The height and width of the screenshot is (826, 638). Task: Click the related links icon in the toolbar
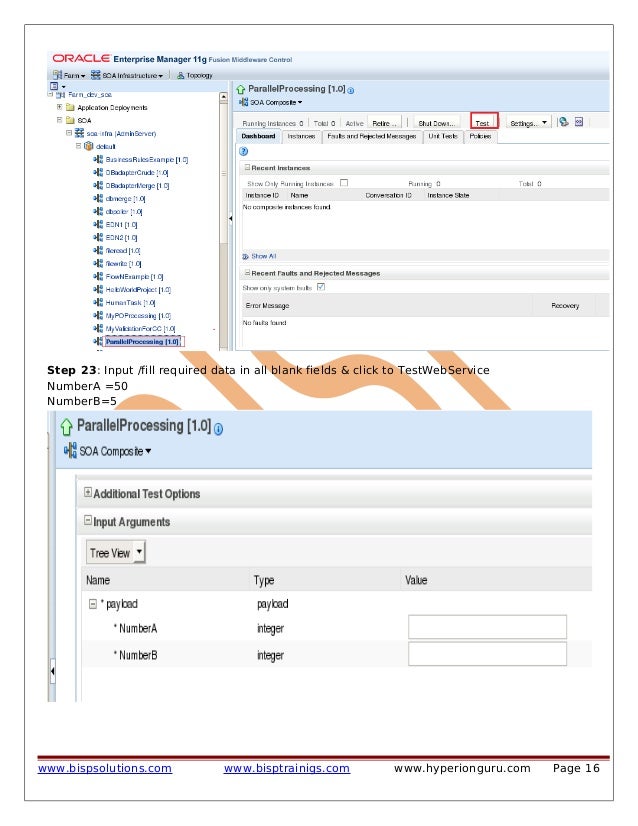point(578,122)
